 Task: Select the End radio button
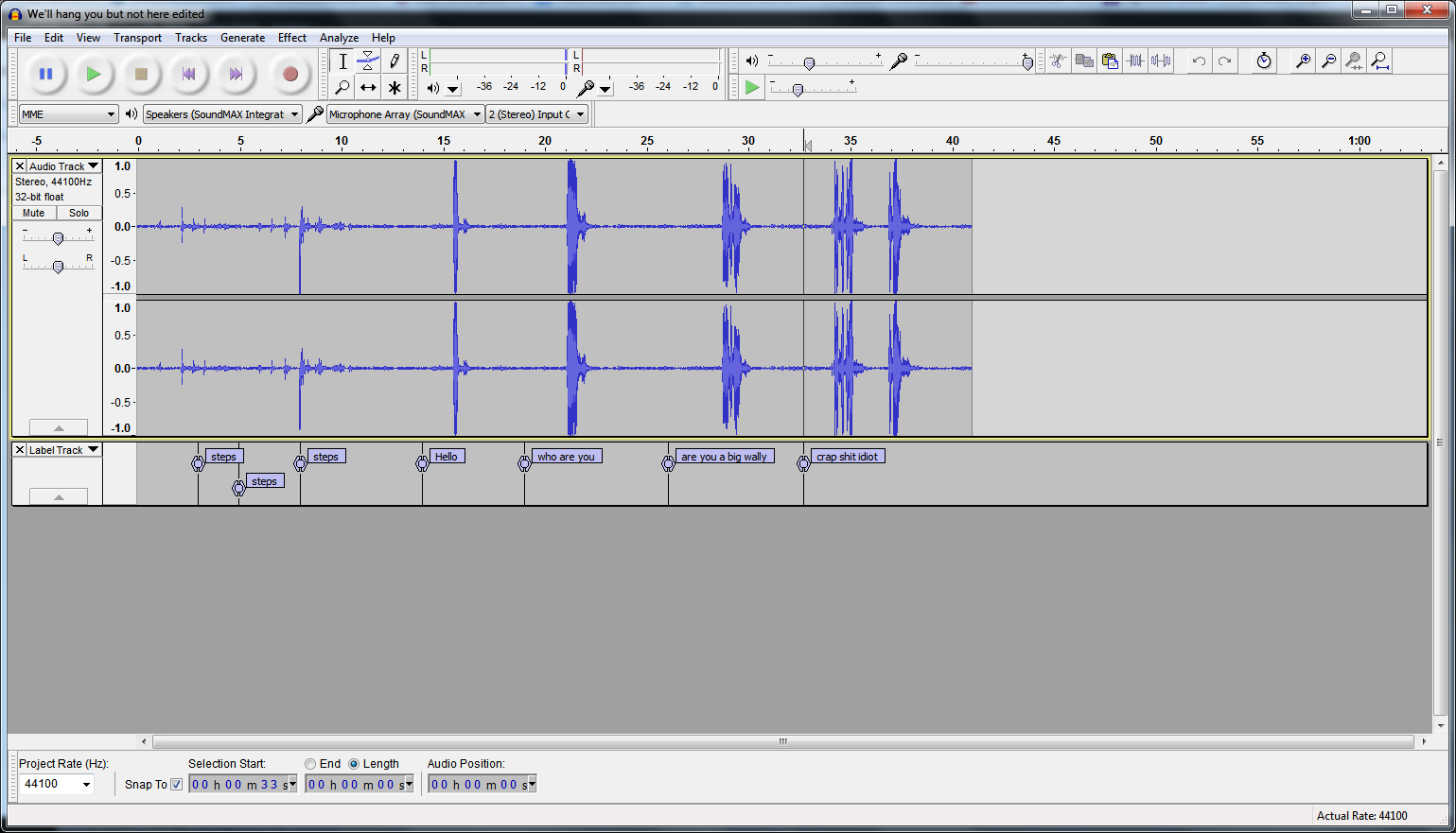(x=310, y=764)
